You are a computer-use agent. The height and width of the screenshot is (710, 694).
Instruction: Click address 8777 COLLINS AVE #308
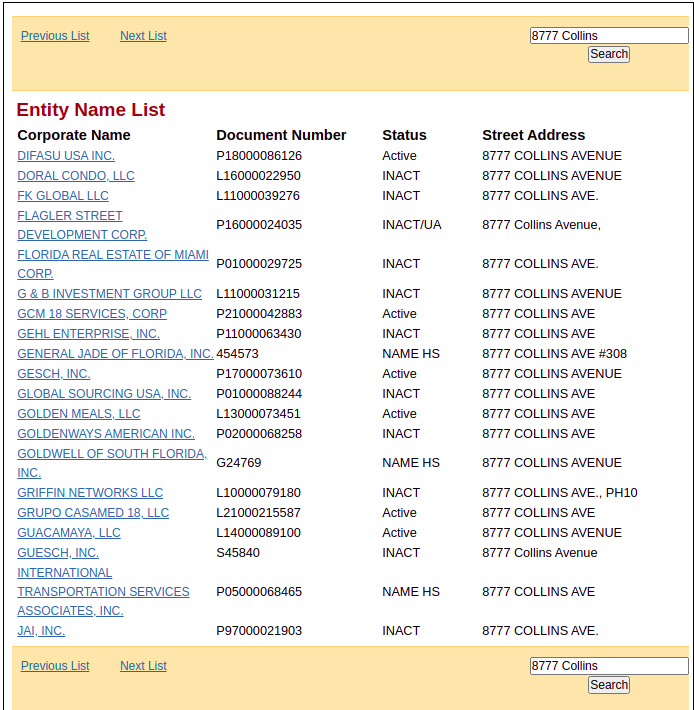coord(555,354)
